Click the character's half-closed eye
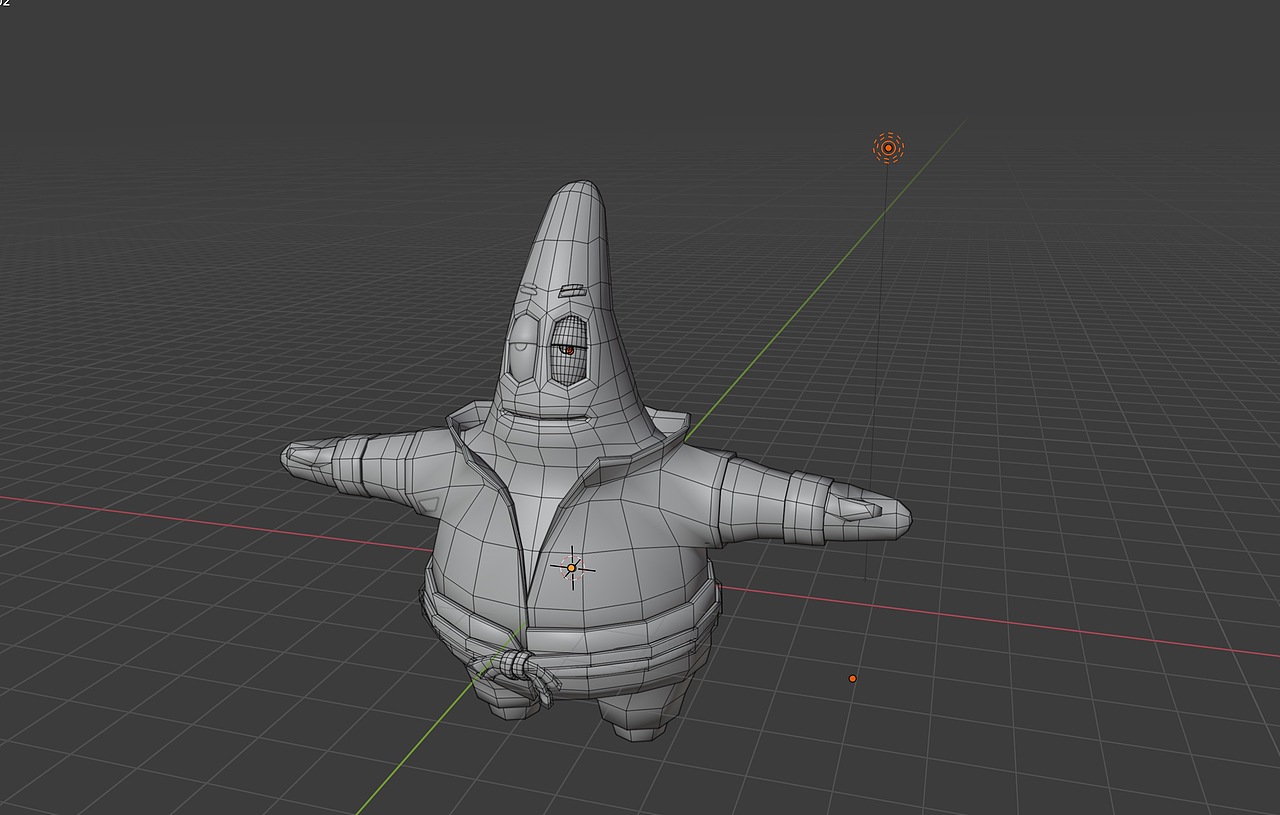This screenshot has width=1280, height=815. tap(523, 348)
